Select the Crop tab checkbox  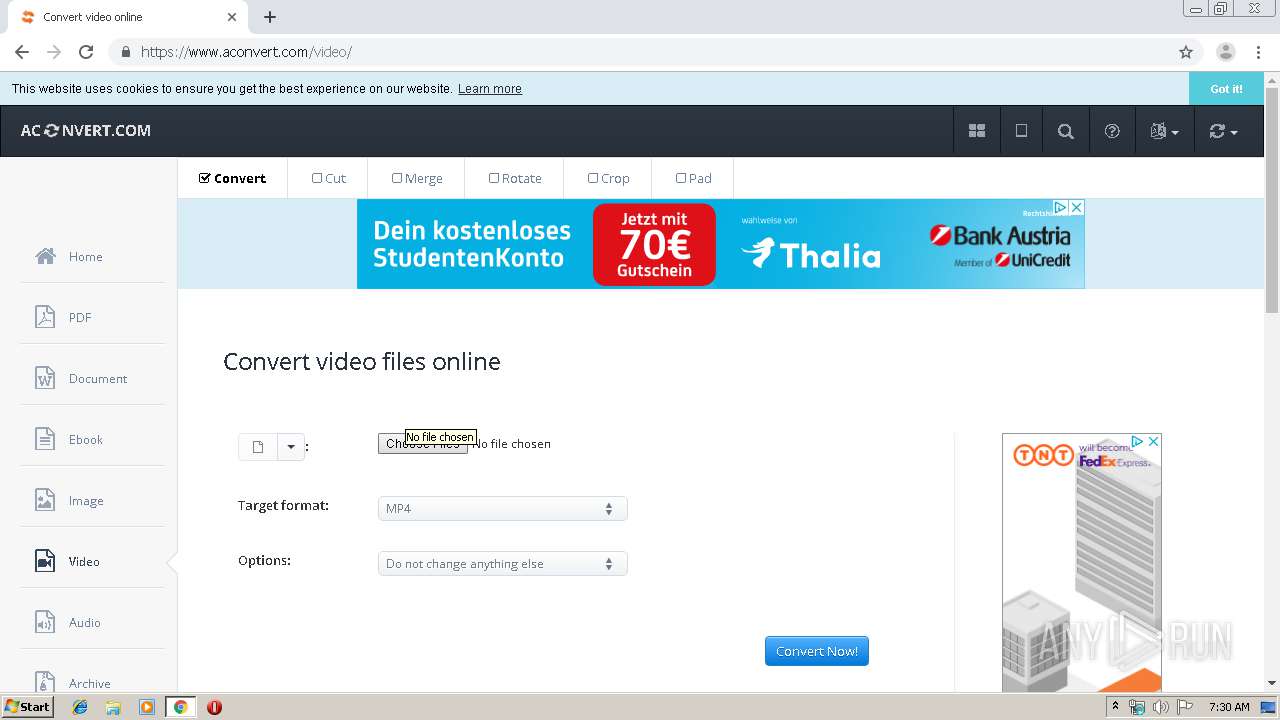(593, 178)
